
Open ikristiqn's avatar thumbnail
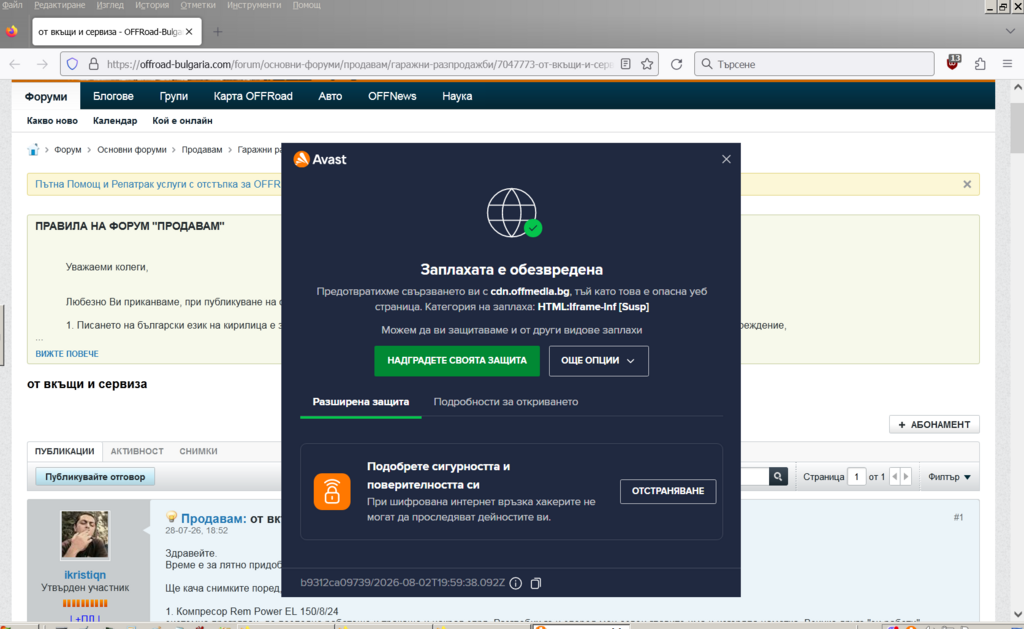85,534
